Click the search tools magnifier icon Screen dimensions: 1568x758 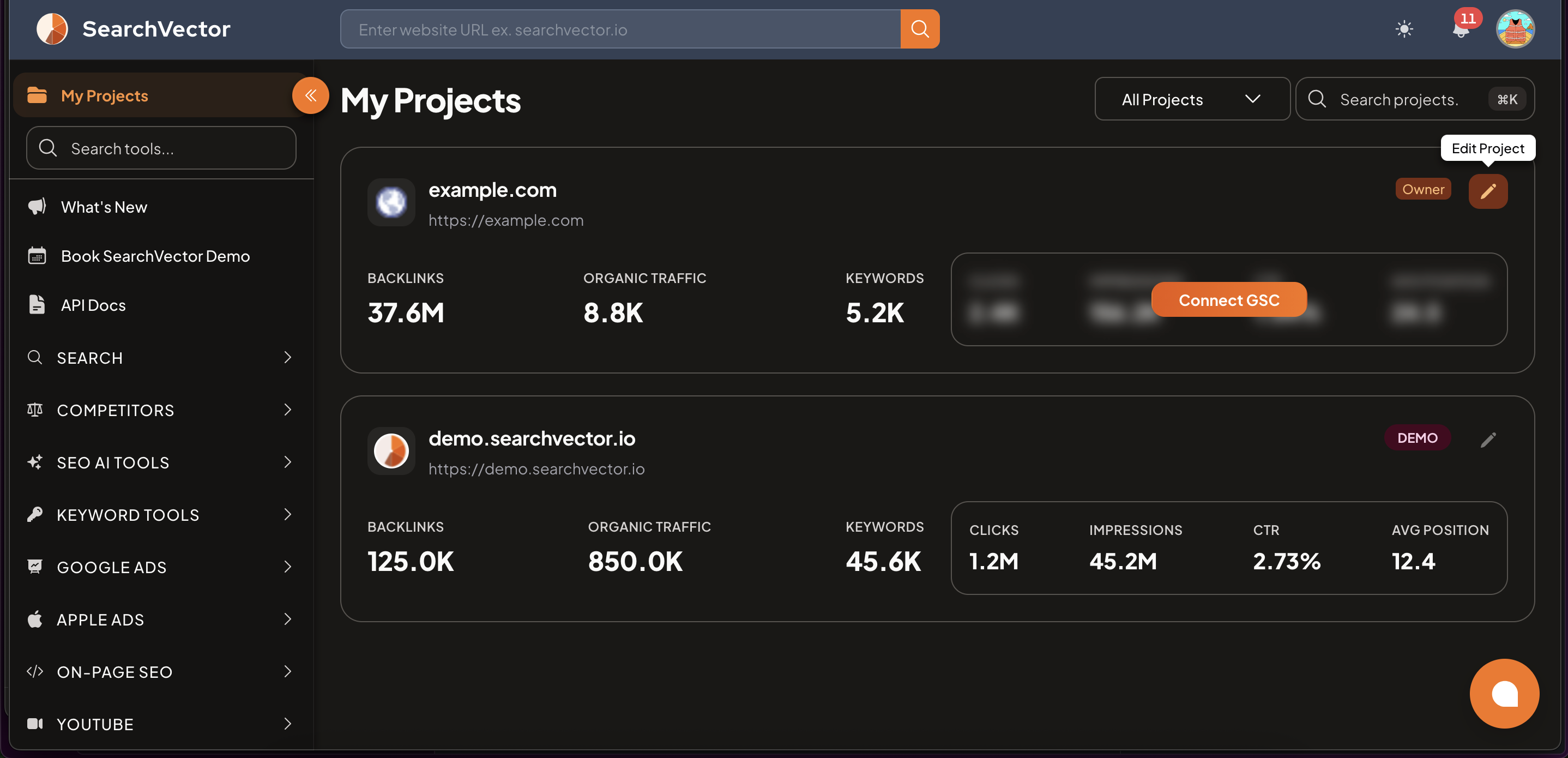(x=47, y=147)
